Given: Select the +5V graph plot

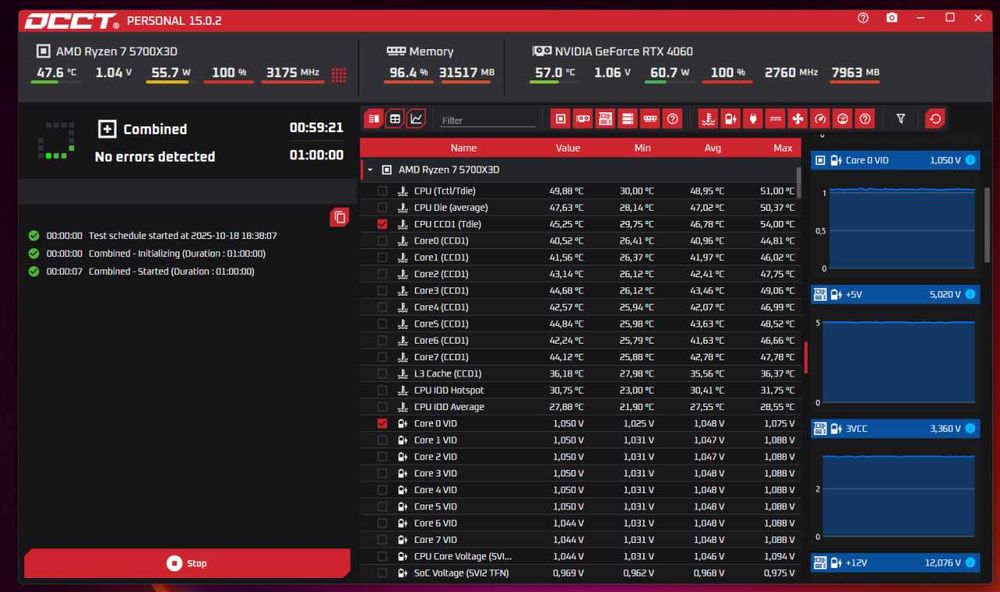Looking at the screenshot, I should [899, 362].
